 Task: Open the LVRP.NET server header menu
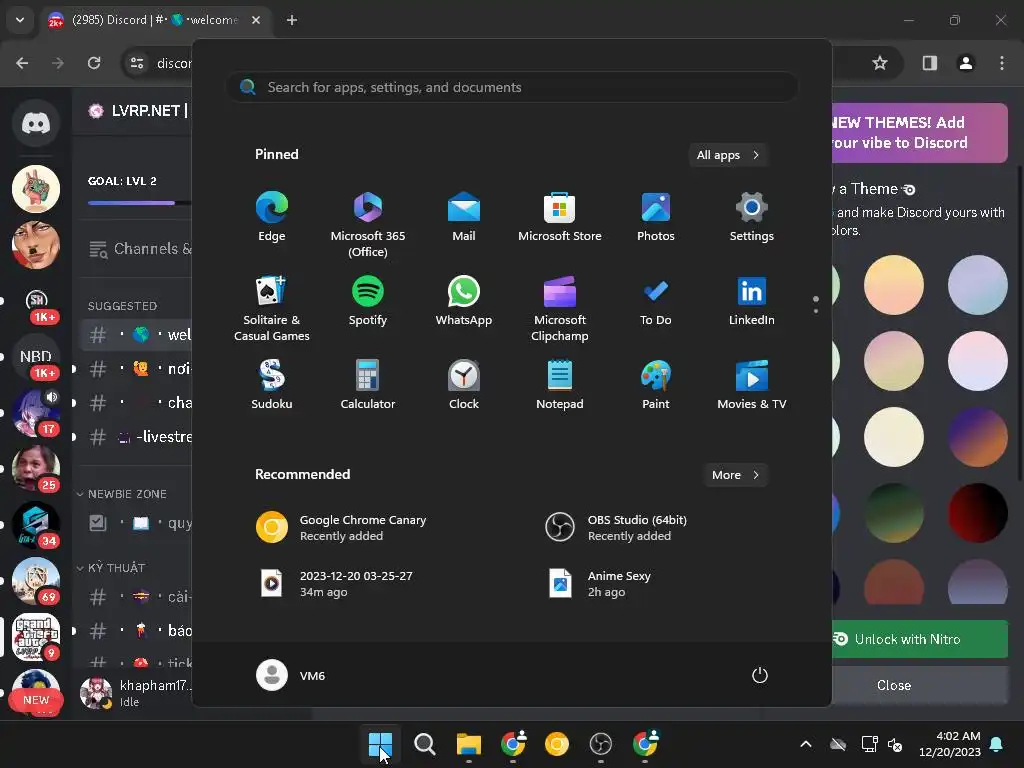click(133, 111)
